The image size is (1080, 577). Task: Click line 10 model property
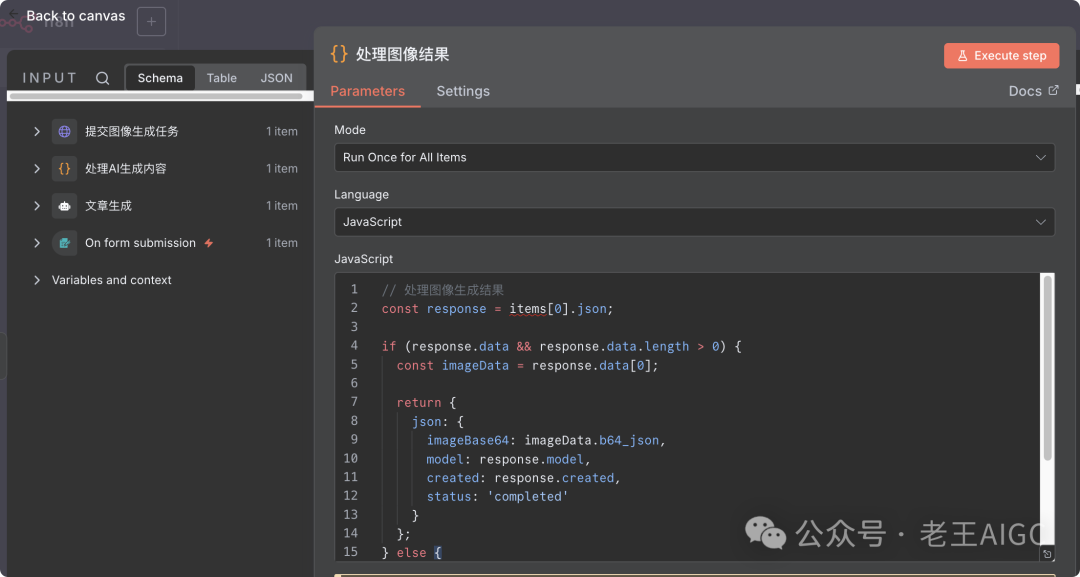click(x=509, y=459)
